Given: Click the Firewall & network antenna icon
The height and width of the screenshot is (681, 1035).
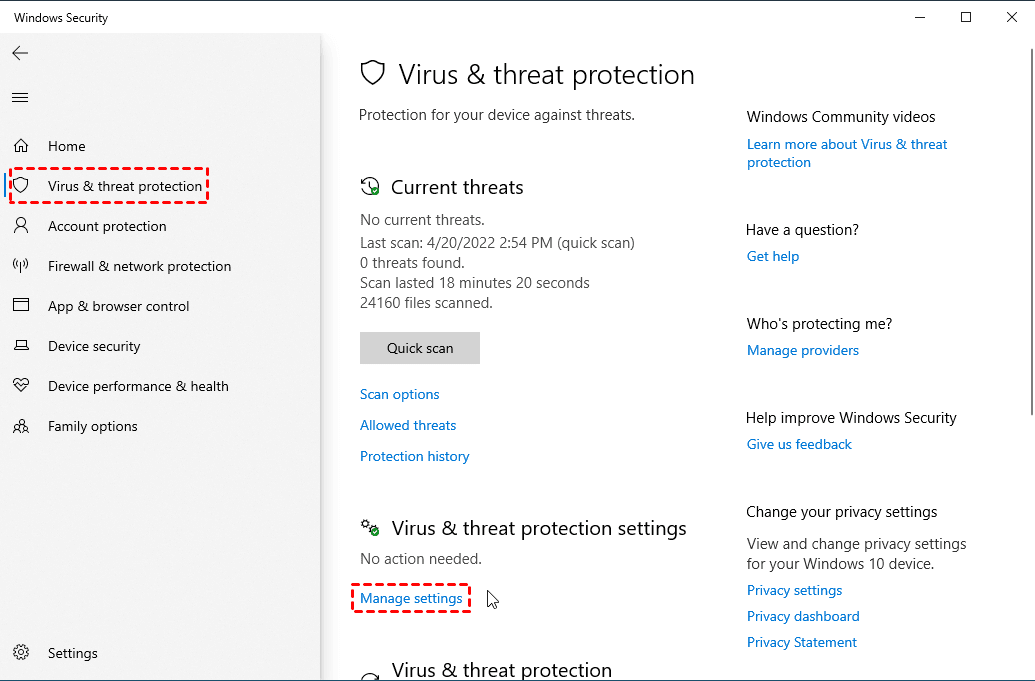Looking at the screenshot, I should pos(21,266).
